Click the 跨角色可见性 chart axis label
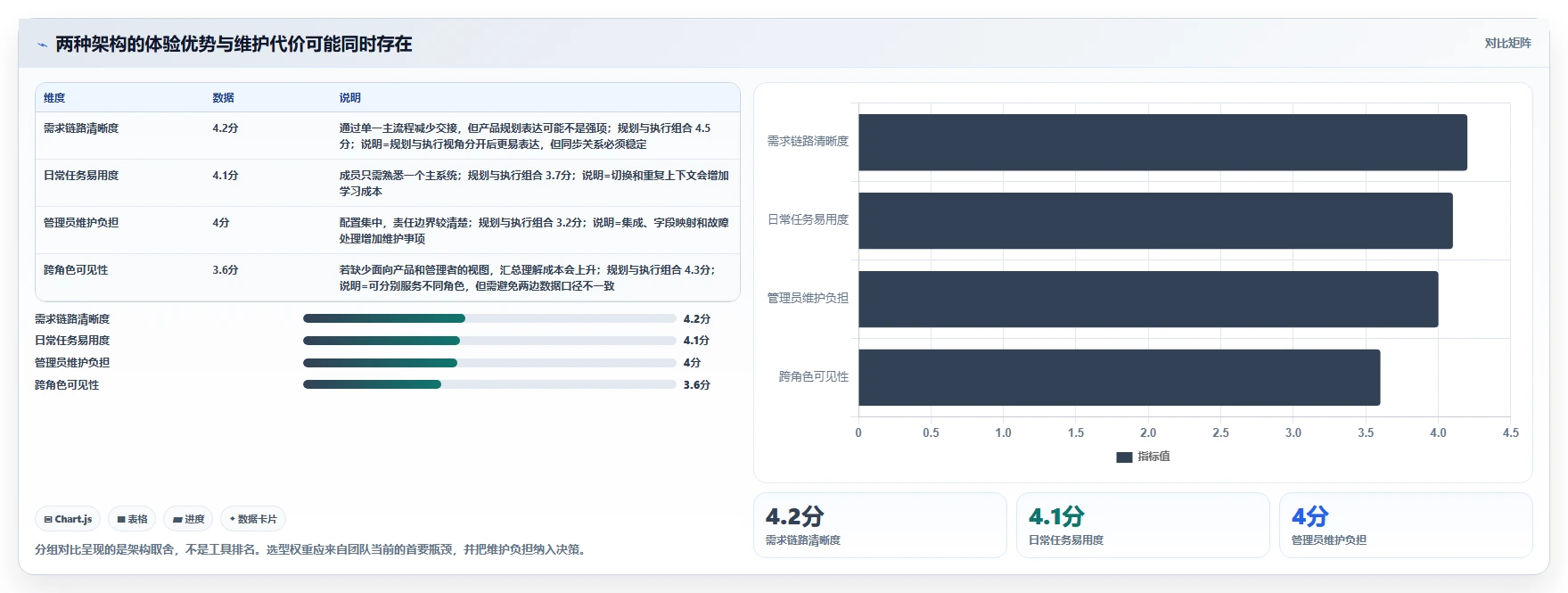Viewport: 1568px width, 593px height. 813,376
